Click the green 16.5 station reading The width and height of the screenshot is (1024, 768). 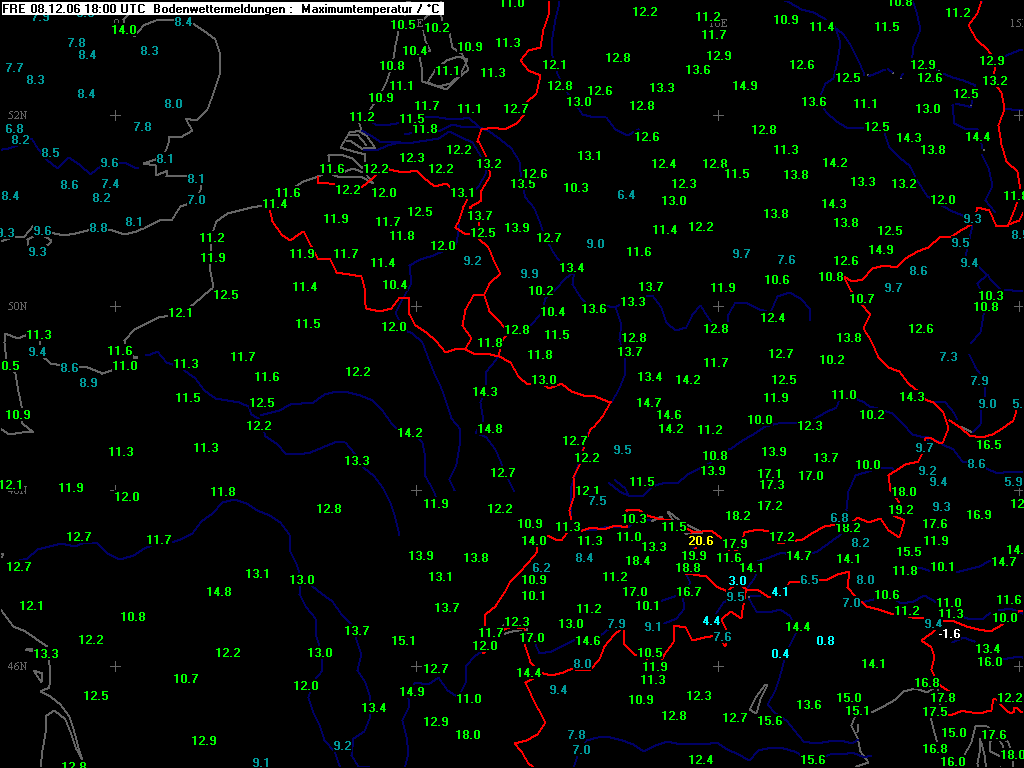coord(989,445)
